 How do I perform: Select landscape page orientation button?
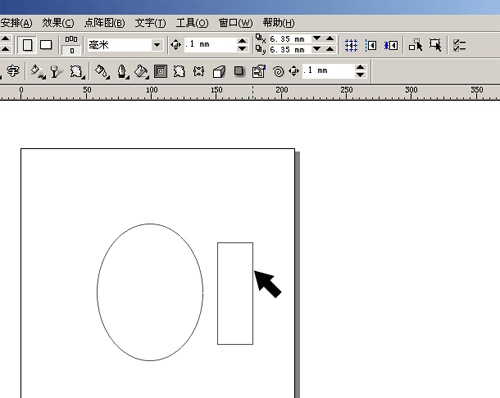pos(46,45)
